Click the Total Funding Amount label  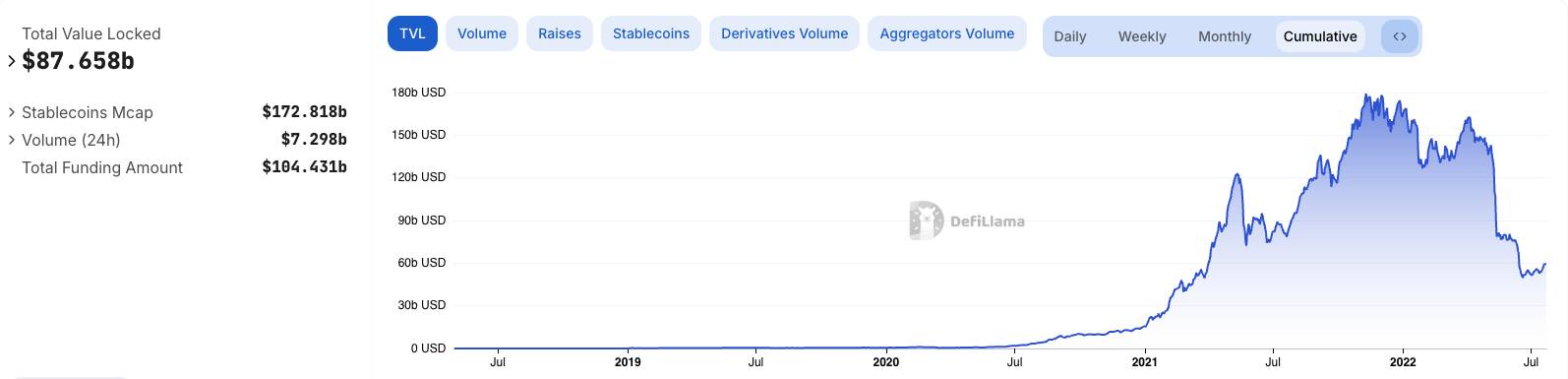(102, 168)
